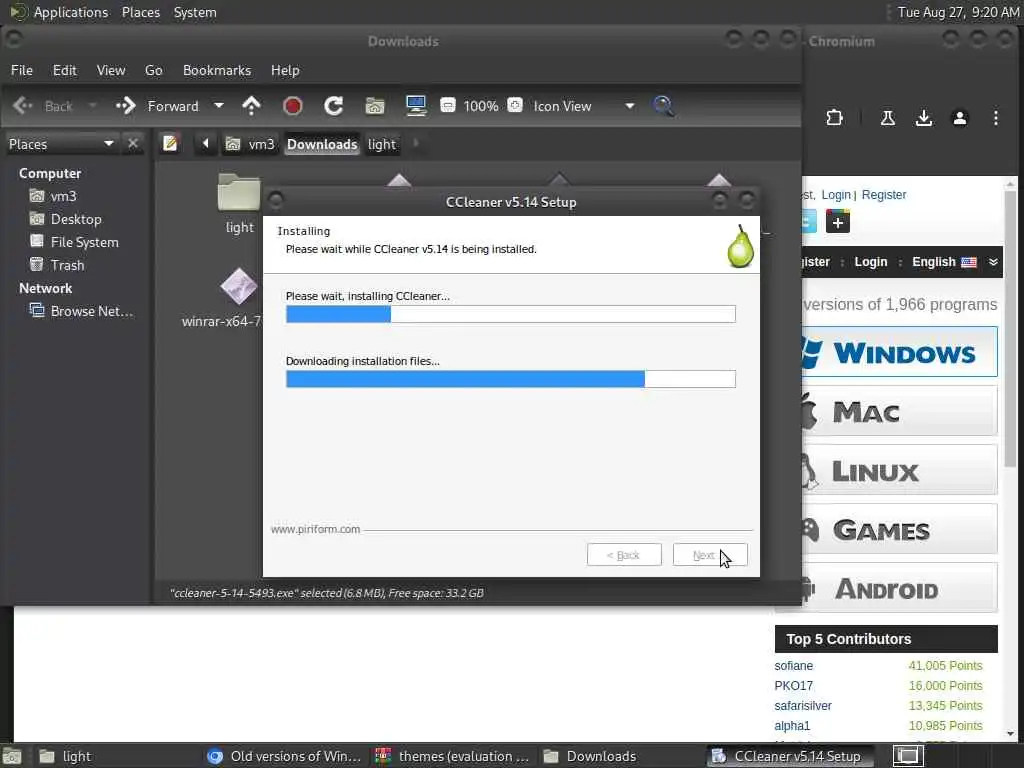Open the Back history dropdown arrow
The width and height of the screenshot is (1024, 768).
coord(92,106)
